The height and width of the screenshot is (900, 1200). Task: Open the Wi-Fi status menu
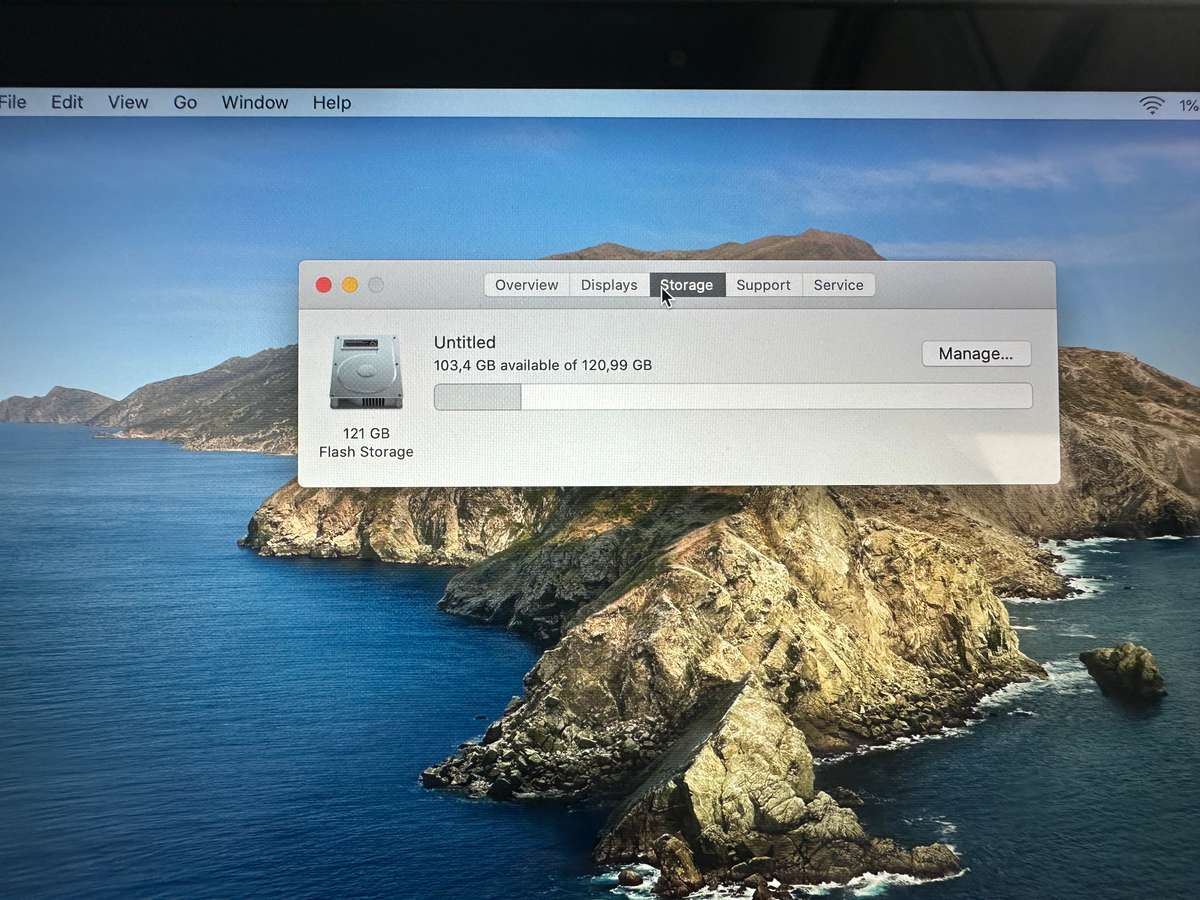(x=1152, y=104)
